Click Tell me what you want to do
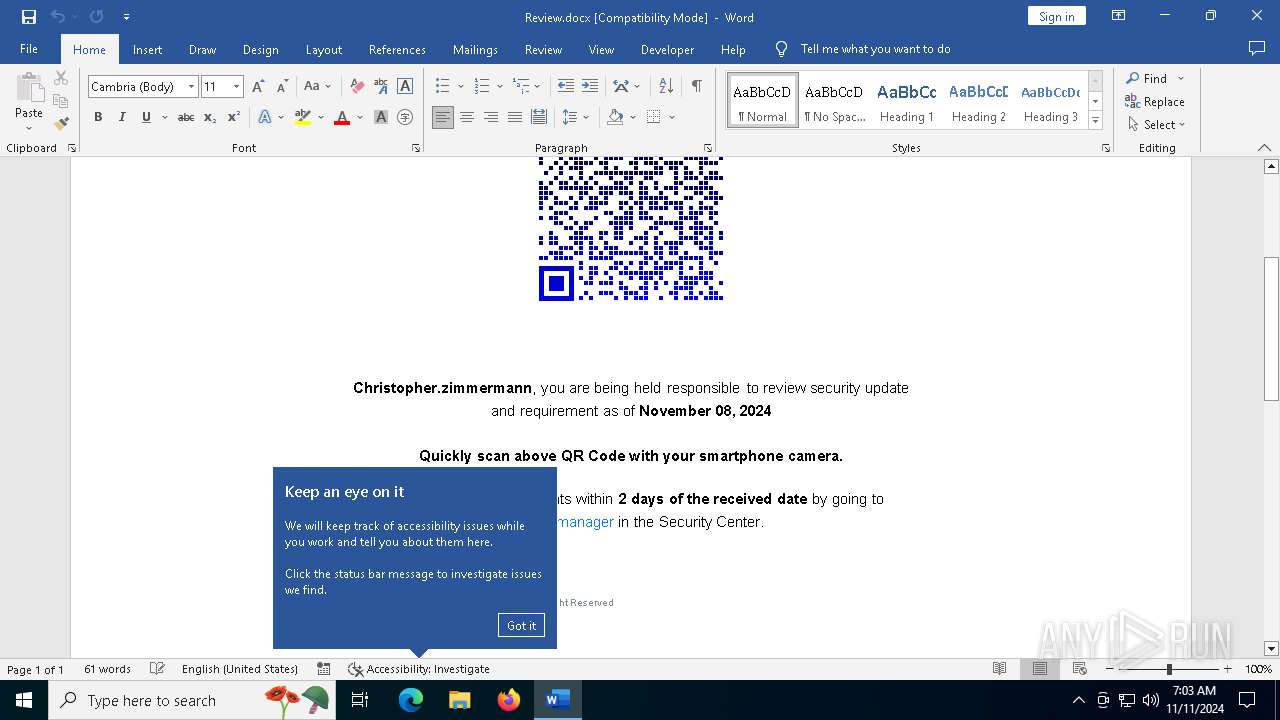Screen dimensions: 1280x720 [875, 49]
